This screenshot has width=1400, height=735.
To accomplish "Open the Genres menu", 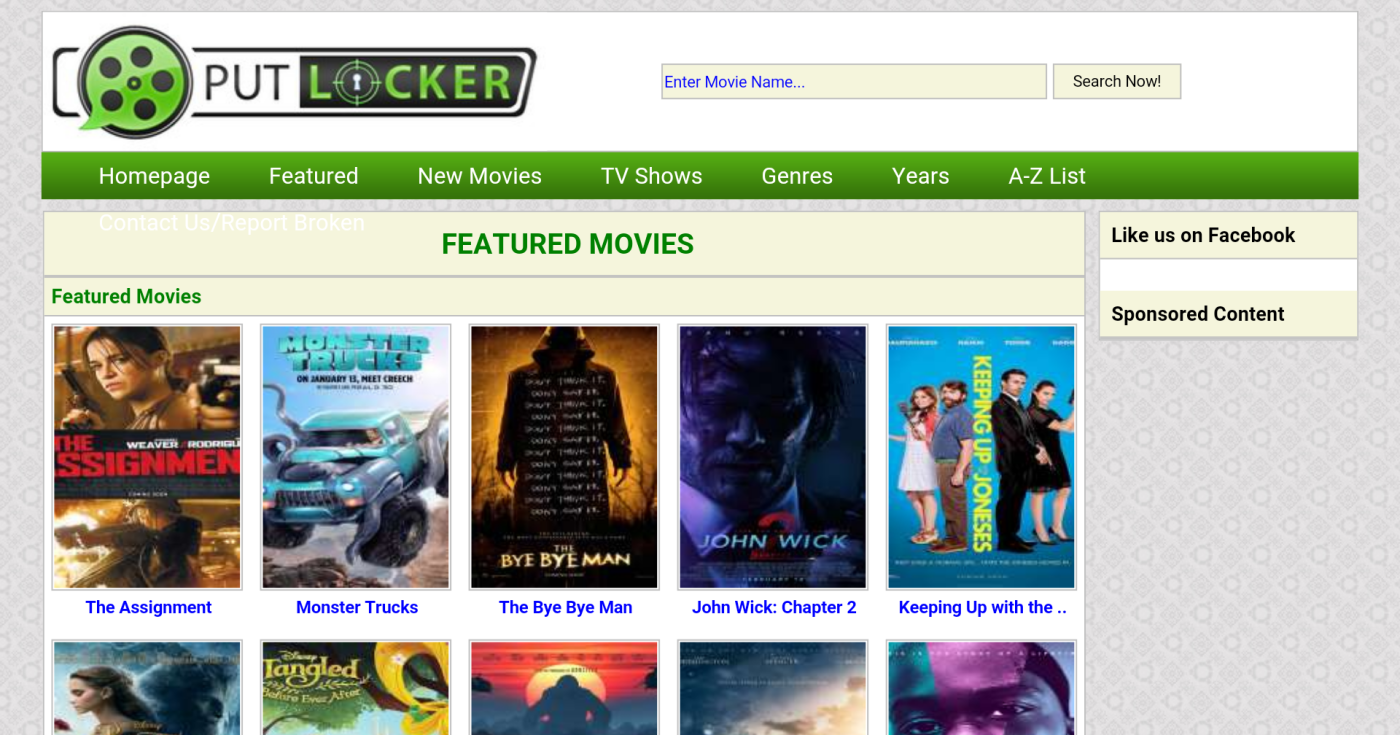I will (796, 176).
